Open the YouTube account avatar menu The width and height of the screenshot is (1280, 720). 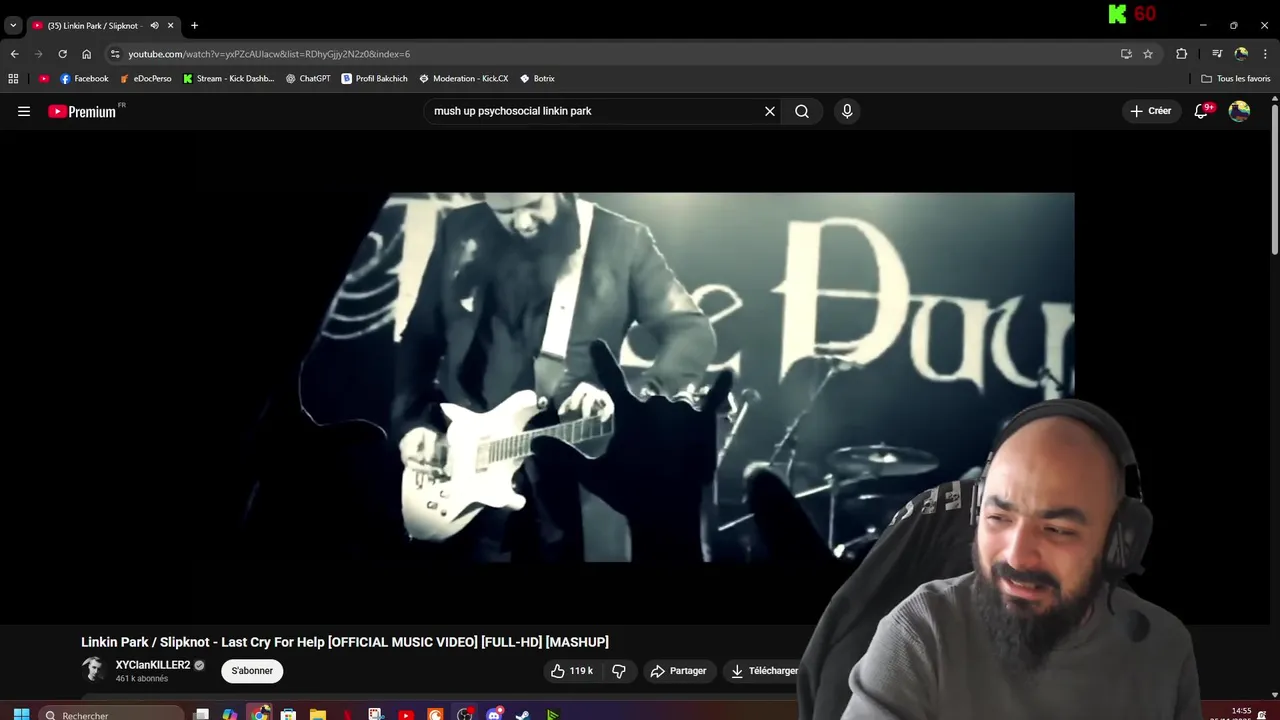tap(1240, 111)
